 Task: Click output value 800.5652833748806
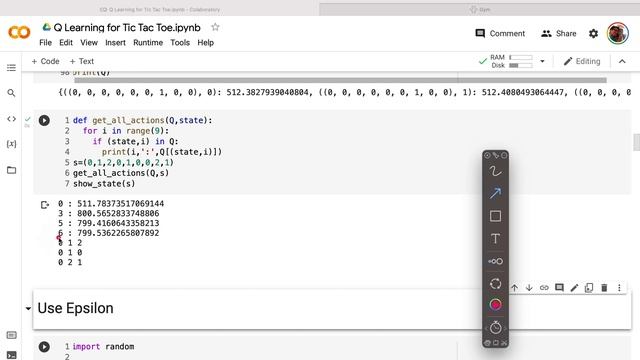(x=118, y=213)
